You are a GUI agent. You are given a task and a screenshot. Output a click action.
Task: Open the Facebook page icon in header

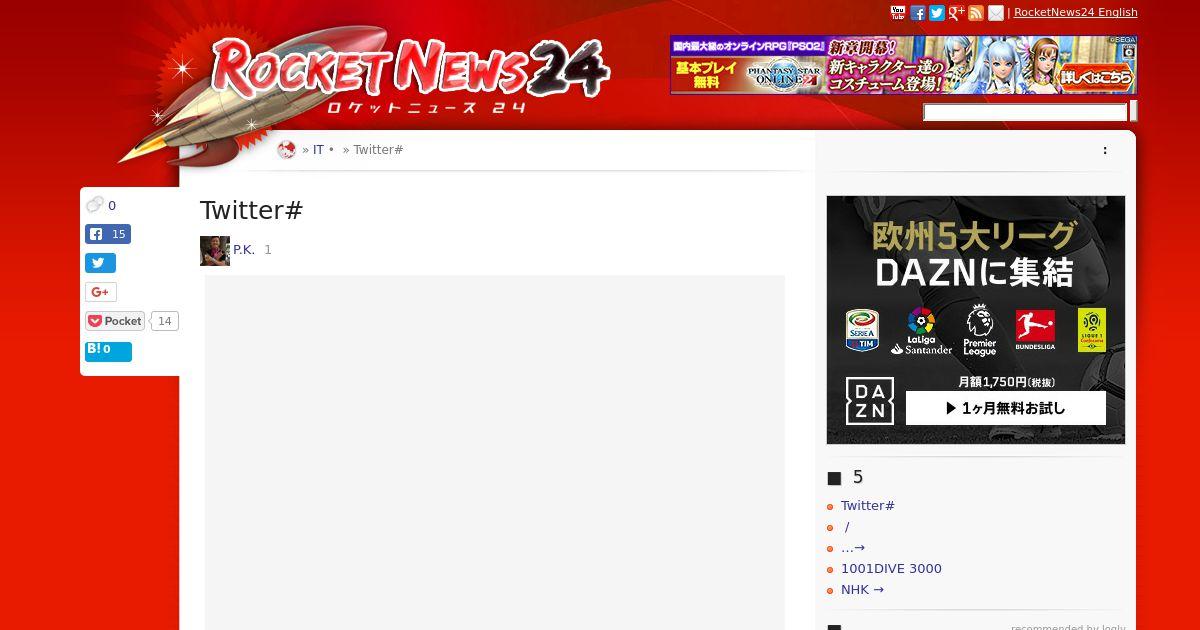pos(918,13)
